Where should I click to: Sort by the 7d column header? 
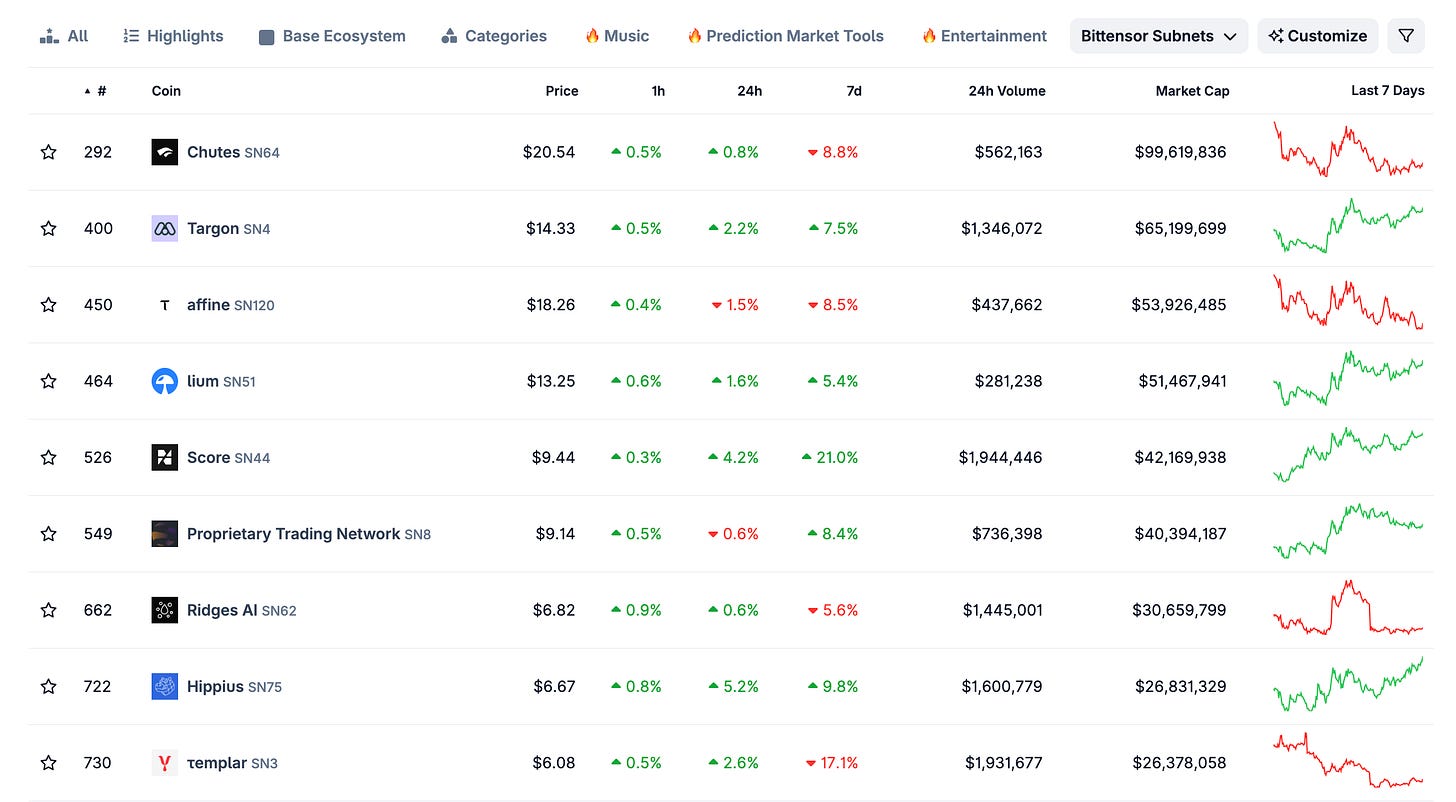point(854,91)
